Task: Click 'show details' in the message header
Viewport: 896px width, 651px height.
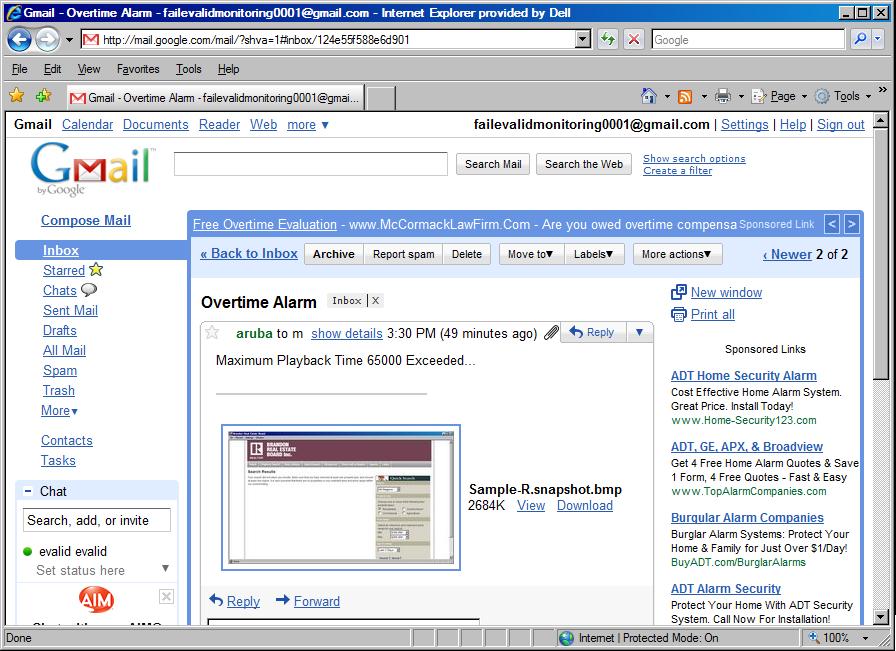Action: click(347, 333)
